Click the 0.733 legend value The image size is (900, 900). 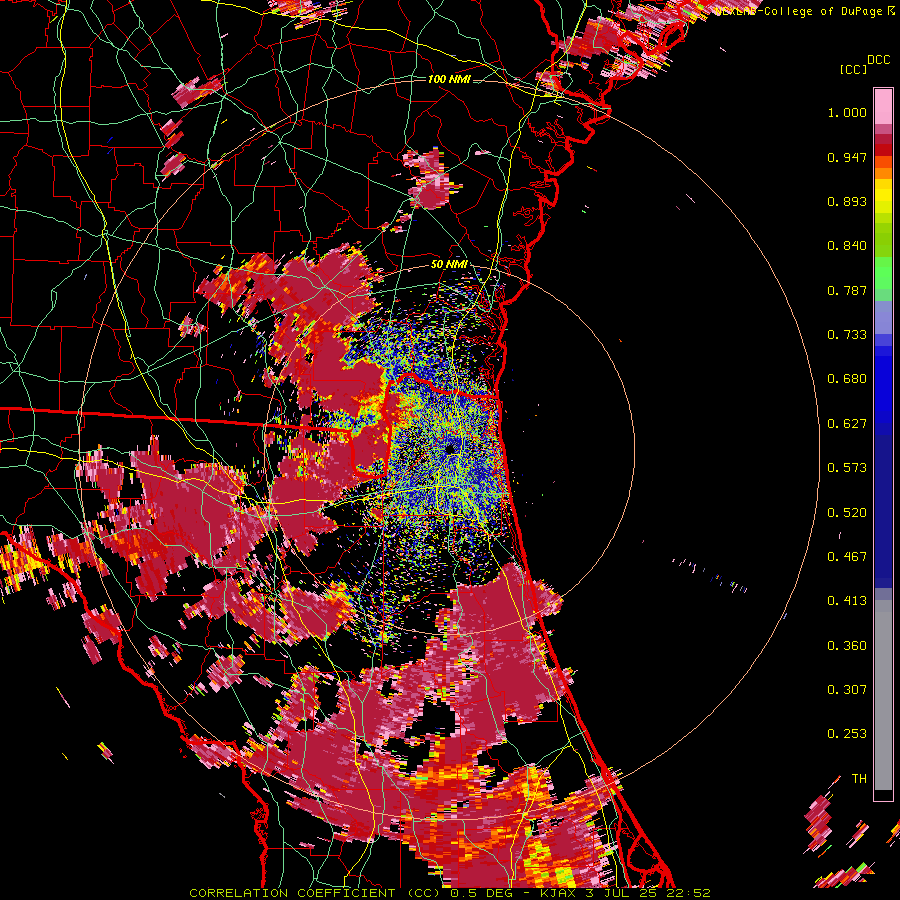tap(847, 335)
